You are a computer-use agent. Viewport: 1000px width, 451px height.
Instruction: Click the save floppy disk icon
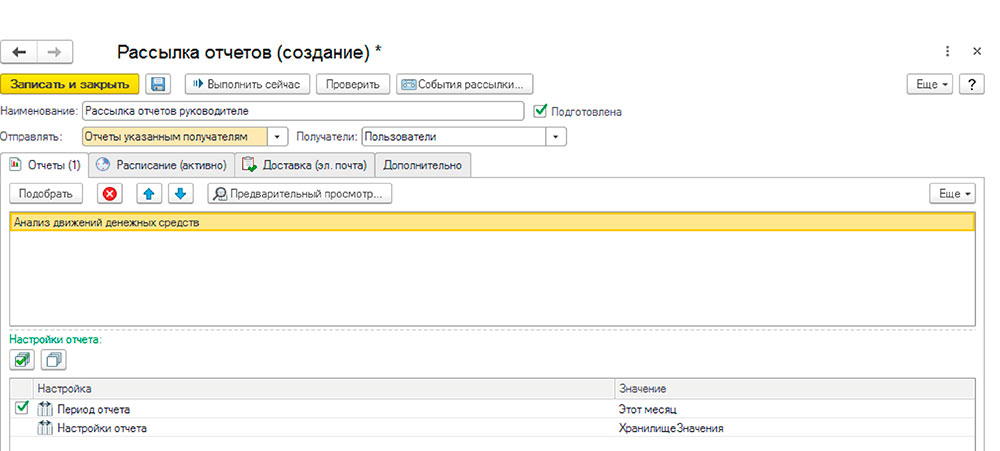[159, 84]
